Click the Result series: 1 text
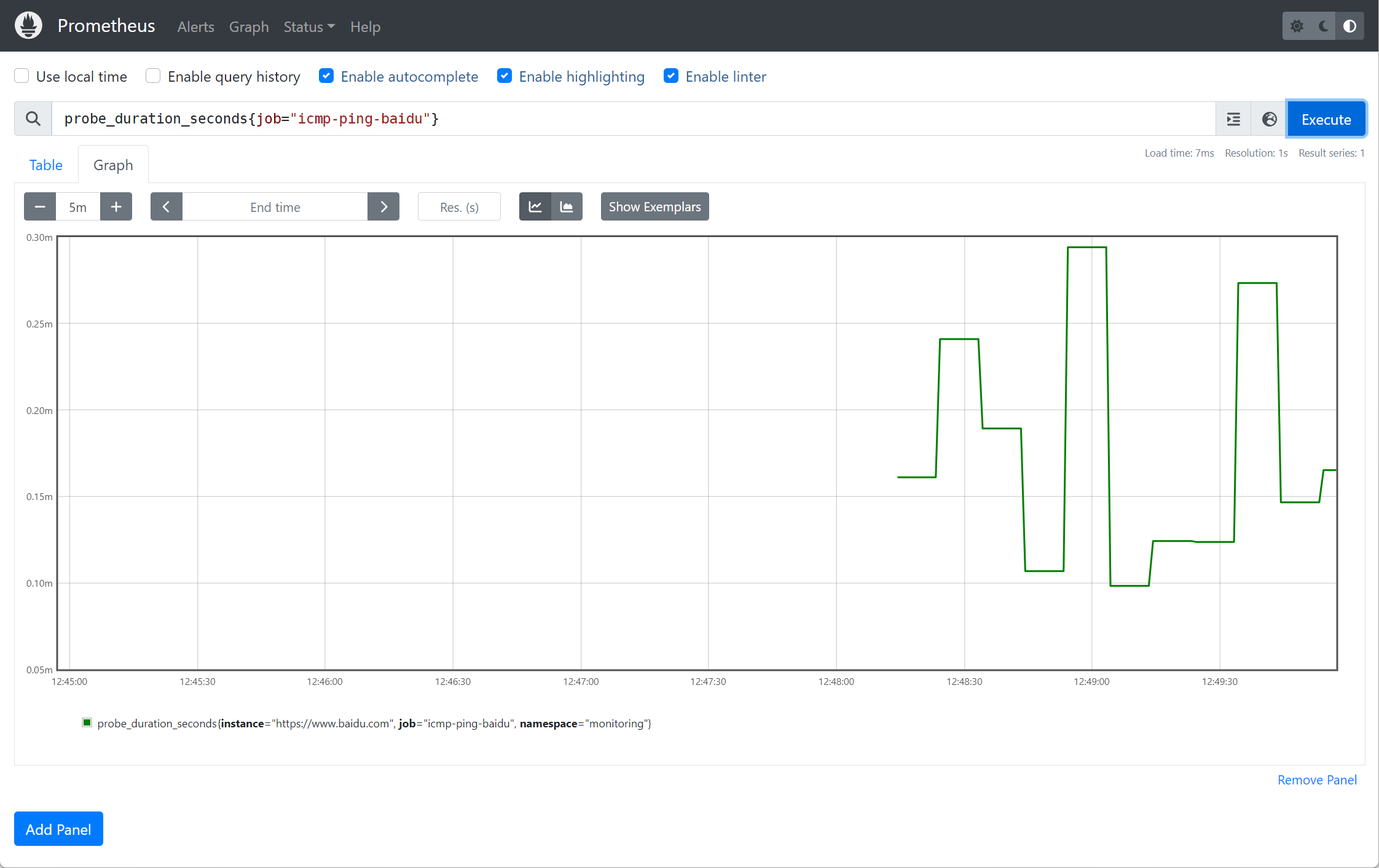 tap(1332, 153)
